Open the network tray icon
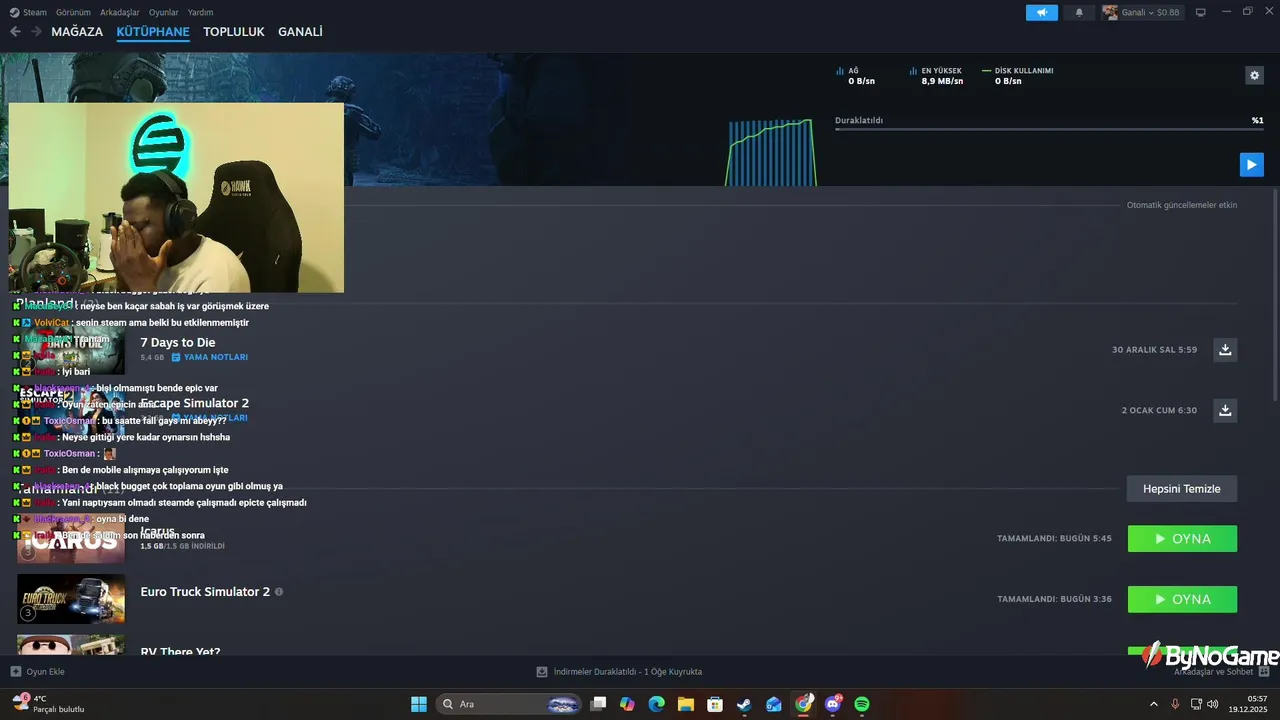Screen dimensions: 1280x720 (1197, 704)
